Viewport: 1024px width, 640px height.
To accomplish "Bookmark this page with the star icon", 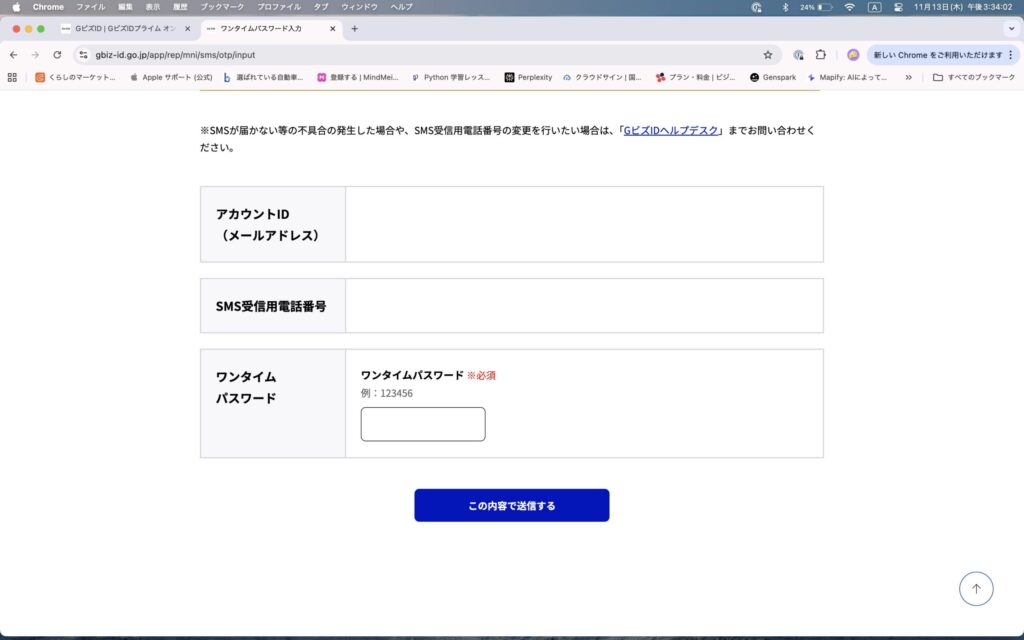I will coord(768,55).
